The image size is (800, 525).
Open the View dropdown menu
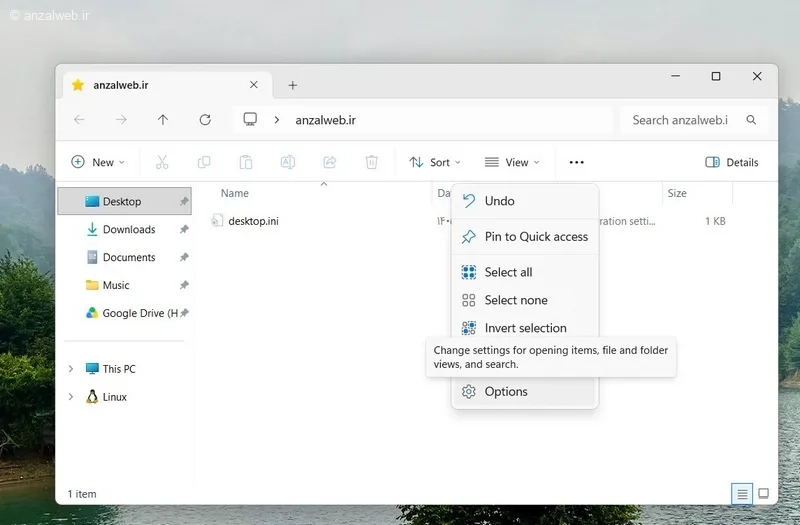512,162
